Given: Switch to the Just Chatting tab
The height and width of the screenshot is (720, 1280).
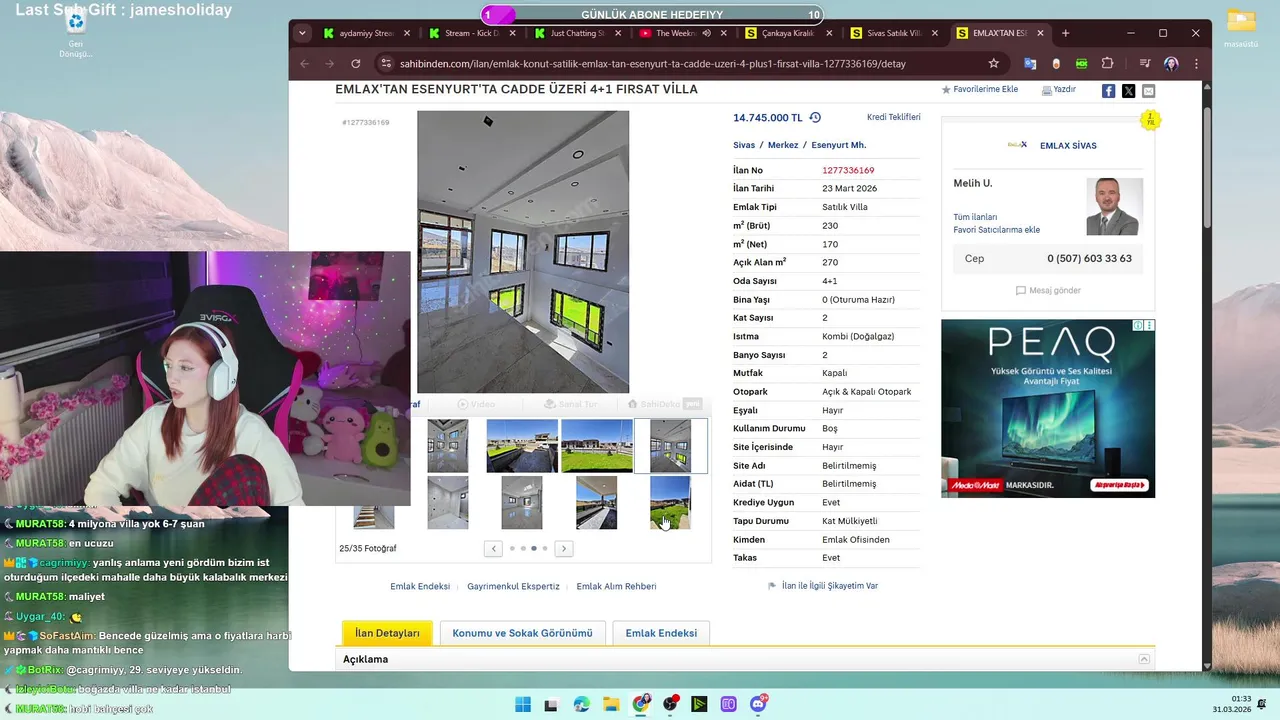Looking at the screenshot, I should (x=577, y=33).
